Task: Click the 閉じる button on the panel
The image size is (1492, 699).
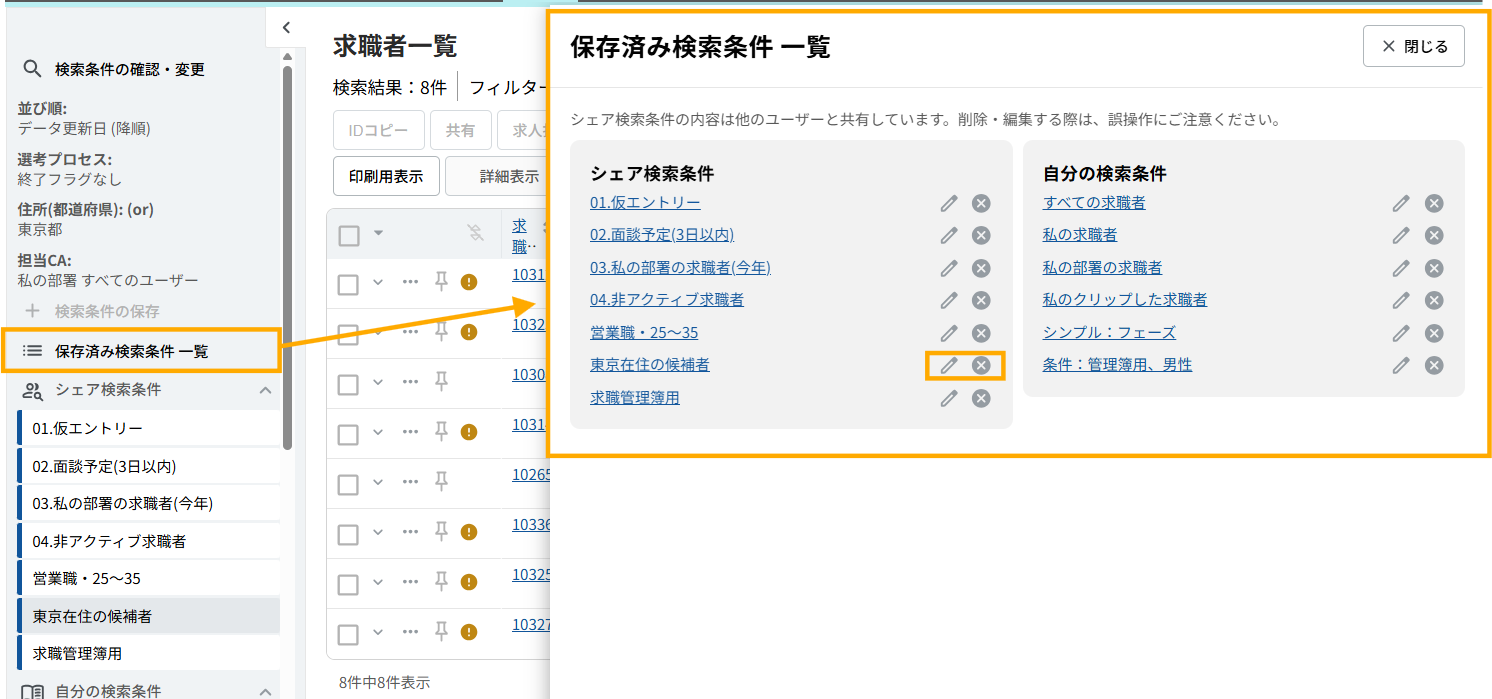Action: coord(1413,46)
